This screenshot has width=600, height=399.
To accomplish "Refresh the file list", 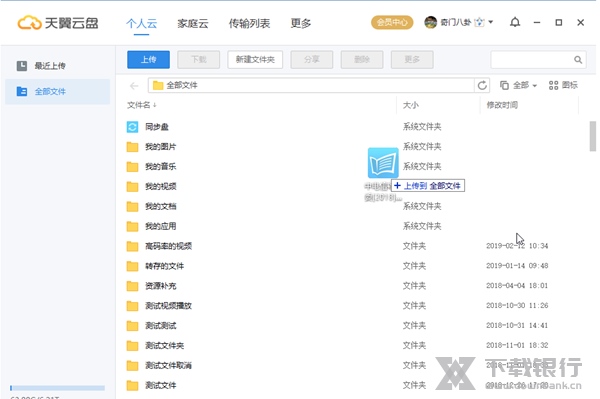I will click(x=482, y=85).
